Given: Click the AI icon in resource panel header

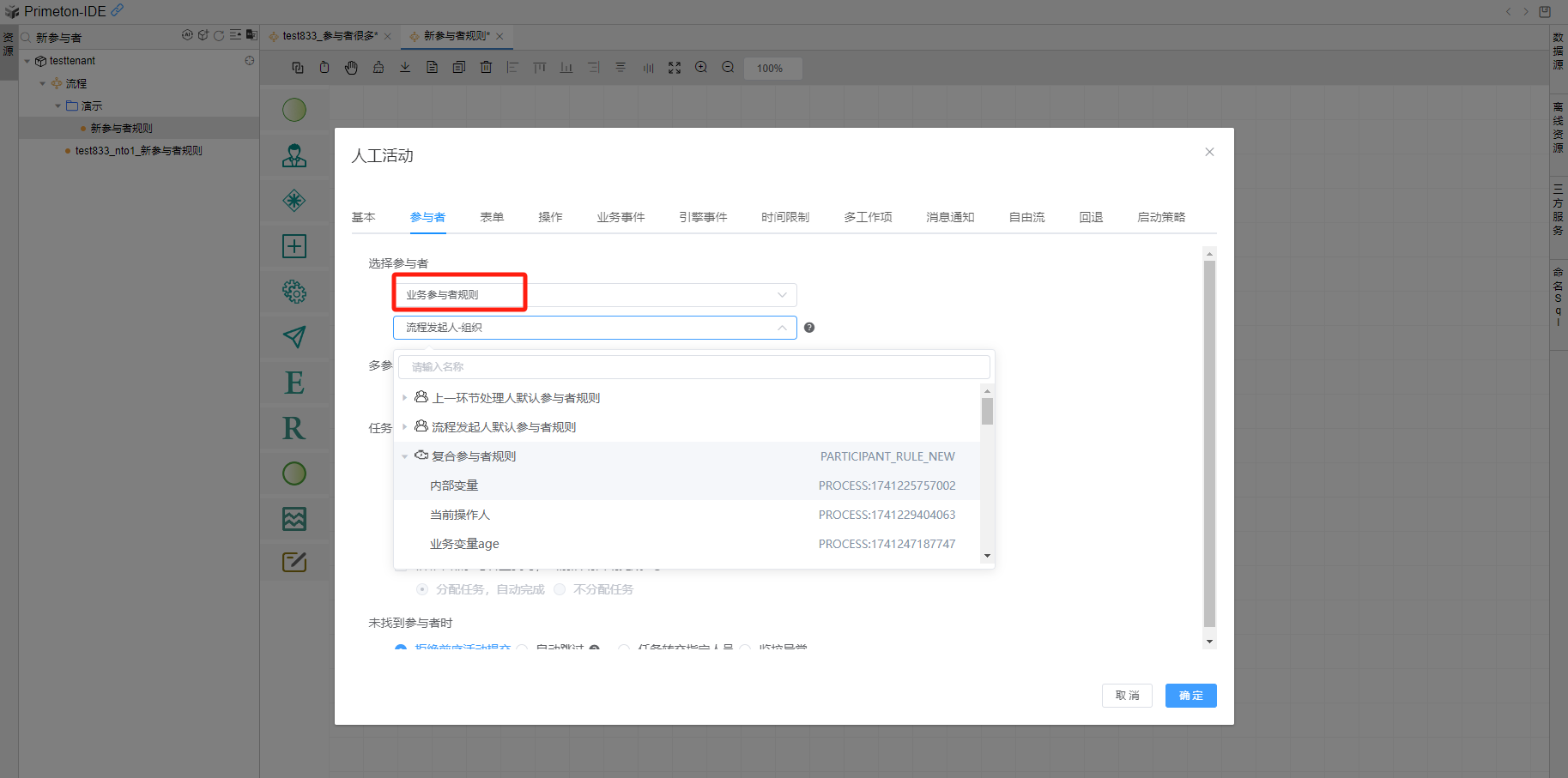Looking at the screenshot, I should tap(187, 36).
